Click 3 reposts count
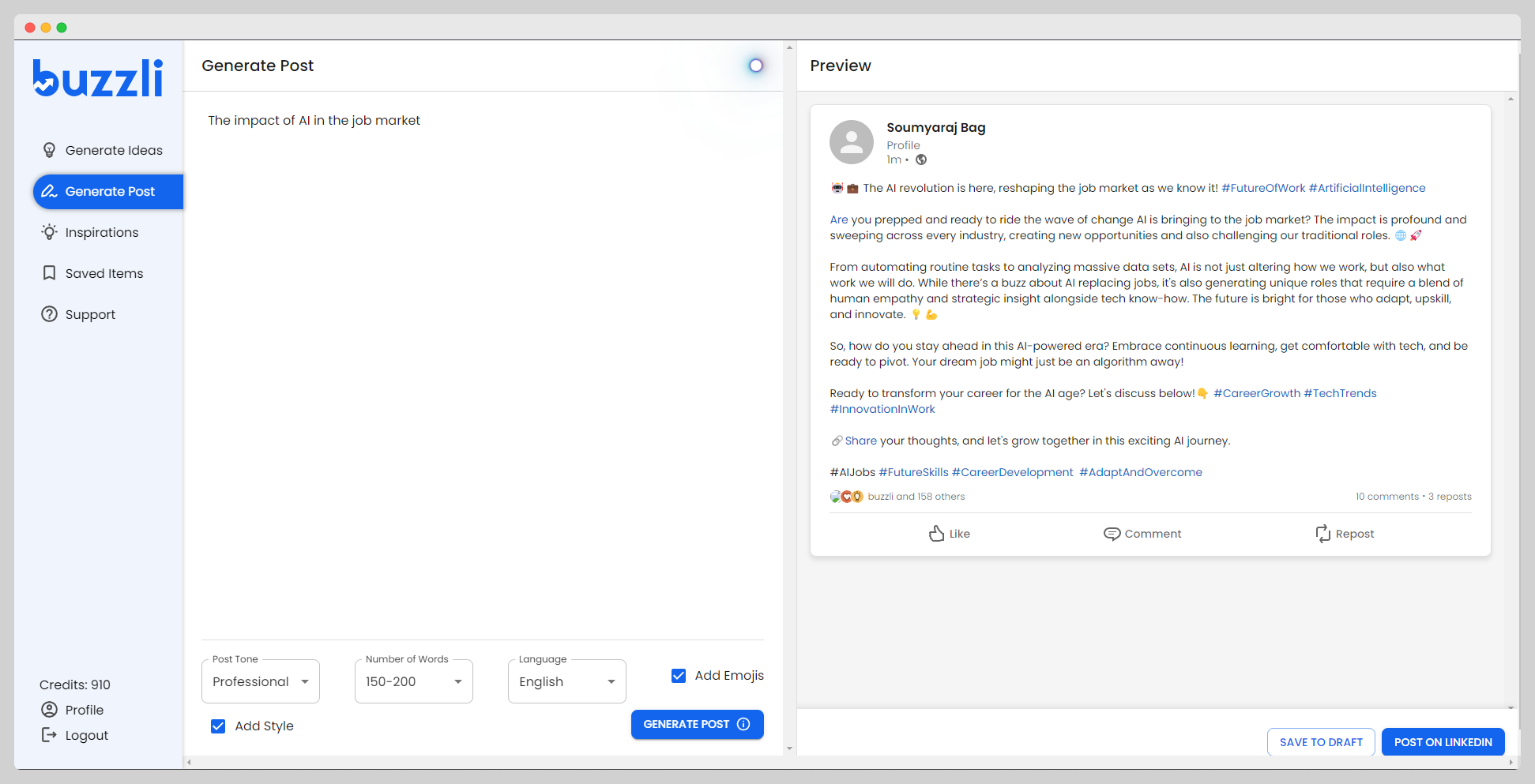 pyautogui.click(x=1450, y=497)
